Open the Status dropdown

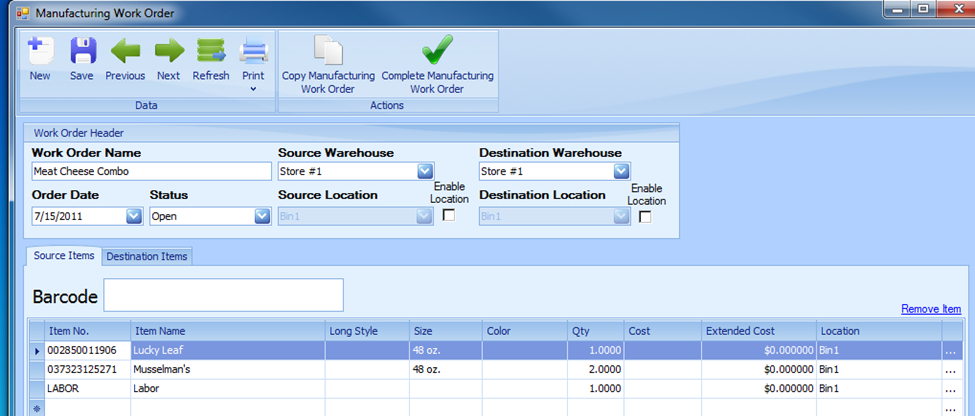click(262, 216)
